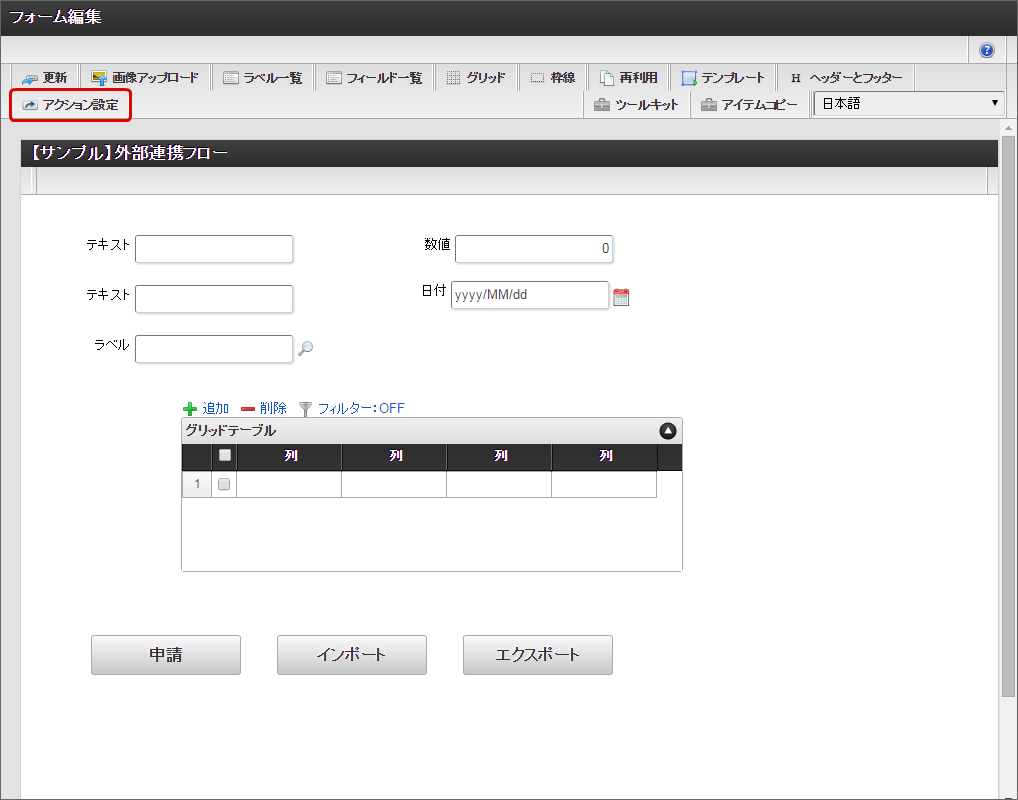Open the calendar picker beside 日付 field
The width and height of the screenshot is (1018, 800).
[x=621, y=297]
